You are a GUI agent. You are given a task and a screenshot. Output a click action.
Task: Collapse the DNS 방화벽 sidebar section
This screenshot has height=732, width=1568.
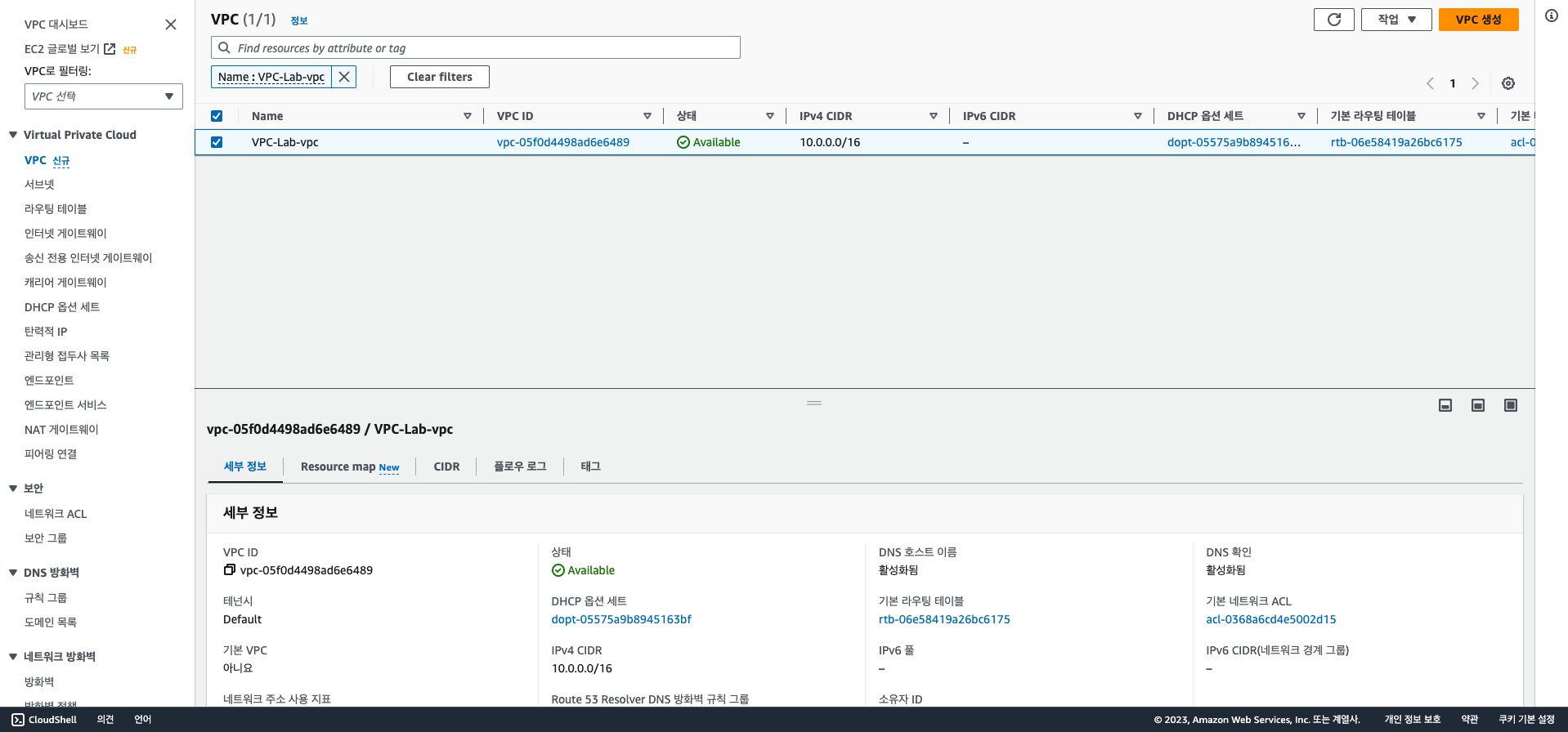[x=13, y=573]
